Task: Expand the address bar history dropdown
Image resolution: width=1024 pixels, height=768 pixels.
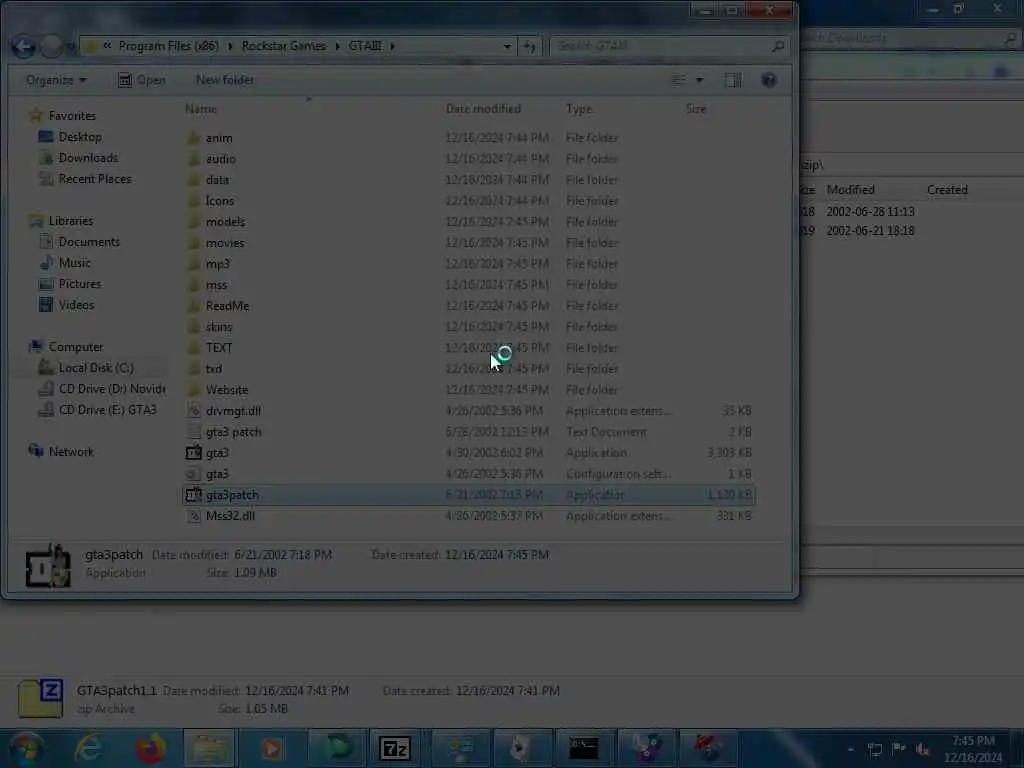Action: [x=507, y=46]
